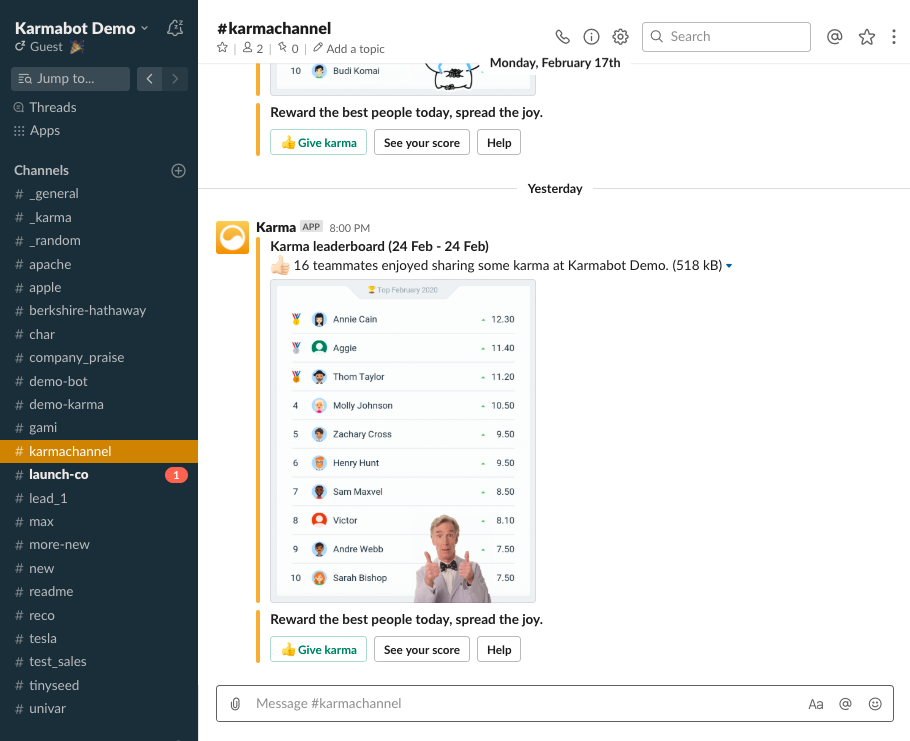Open tinyseed channel
This screenshot has height=741, width=910.
[99, 685]
